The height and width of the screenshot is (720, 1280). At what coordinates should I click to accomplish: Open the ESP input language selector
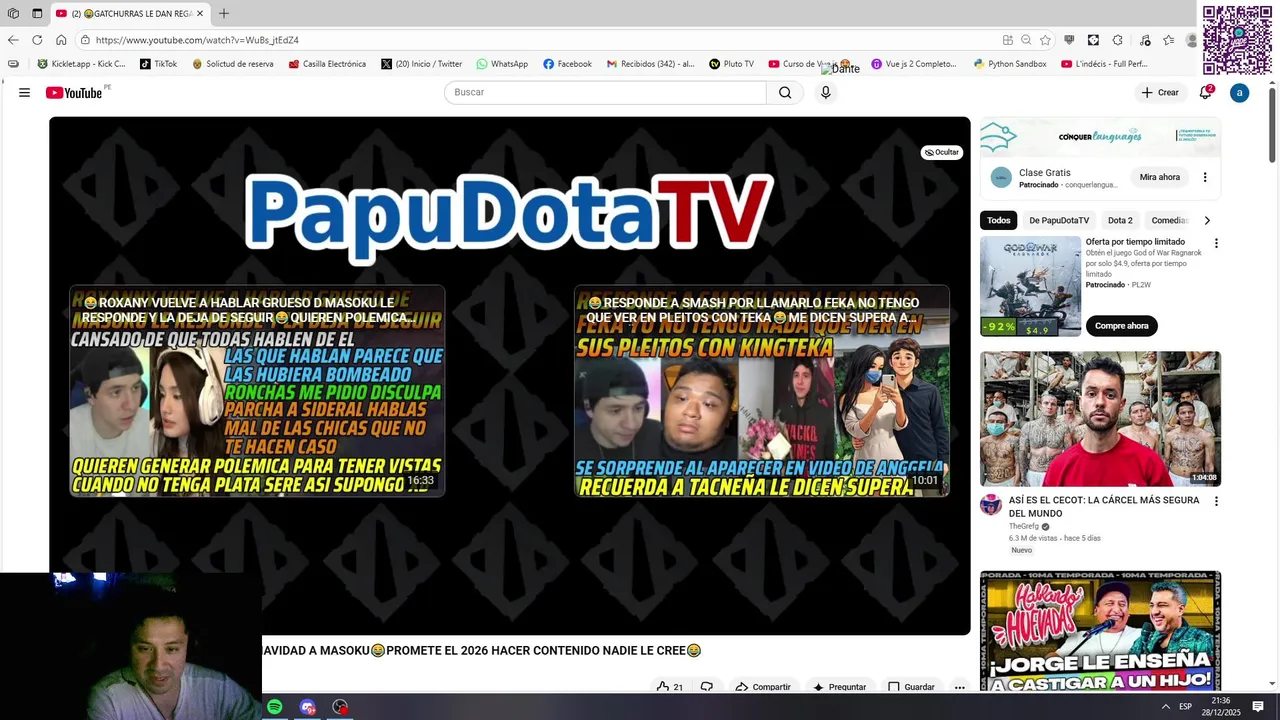pyautogui.click(x=1185, y=707)
